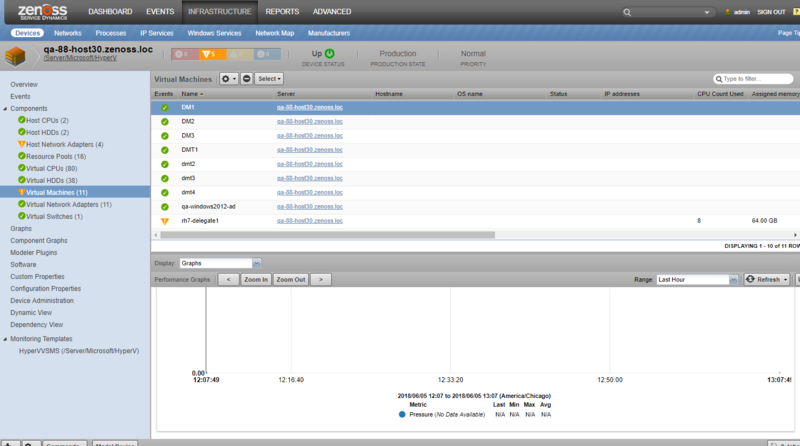This screenshot has width=800, height=446.
Task: Collapse the Components tree section
Action: coord(5,109)
